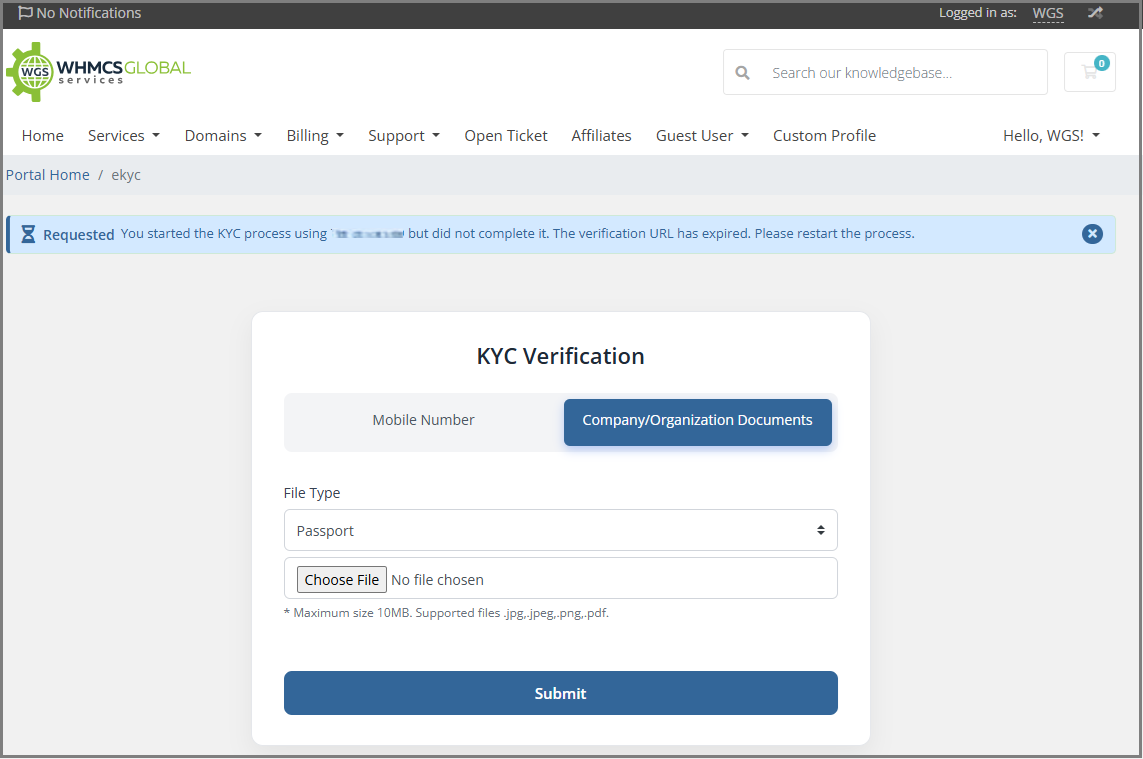The width and height of the screenshot is (1143, 759).
Task: Click the shuffle icon in top bar
Action: coord(1095,13)
